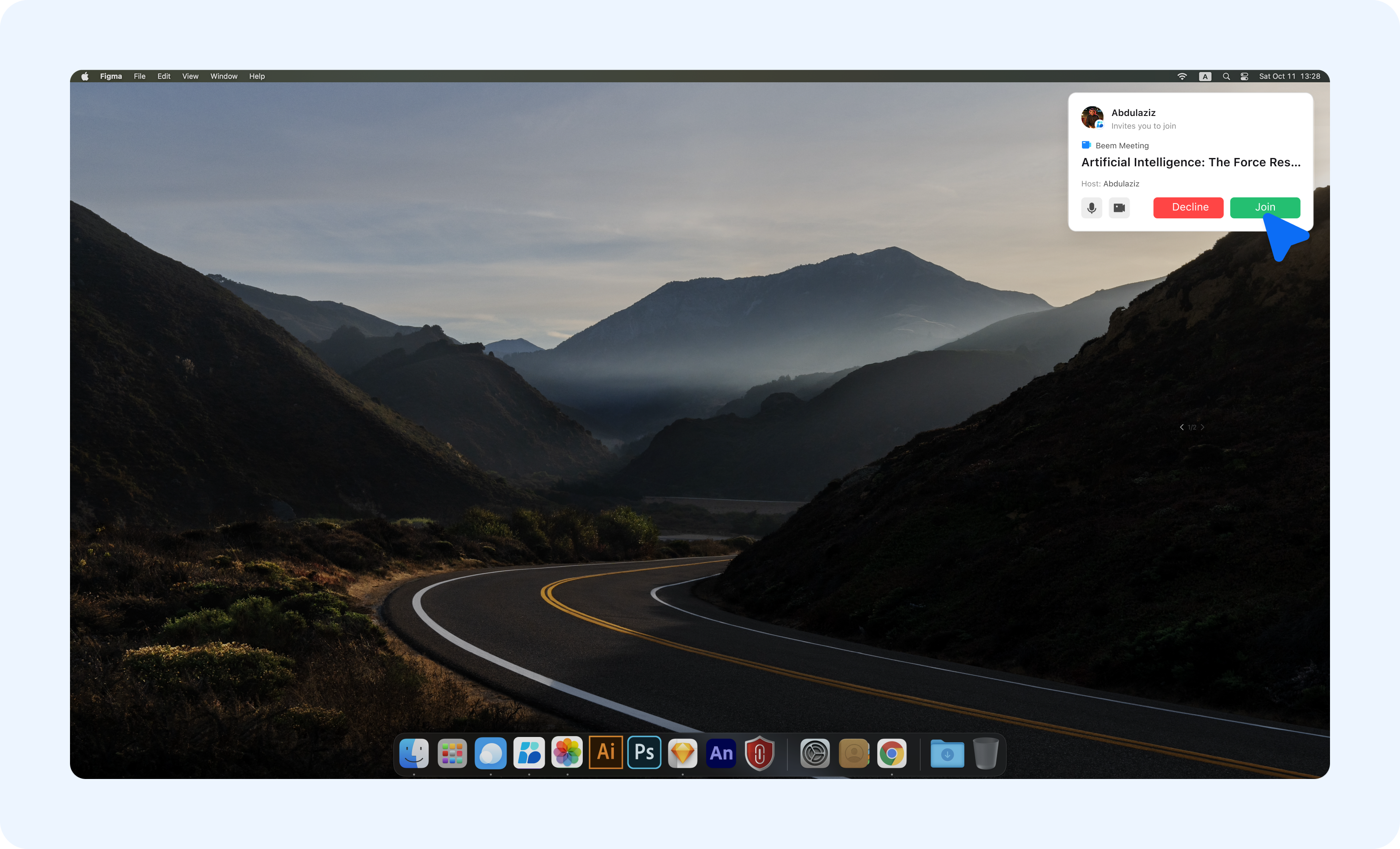1400x849 pixels.
Task: Open the Apple menu
Action: pyautogui.click(x=85, y=76)
